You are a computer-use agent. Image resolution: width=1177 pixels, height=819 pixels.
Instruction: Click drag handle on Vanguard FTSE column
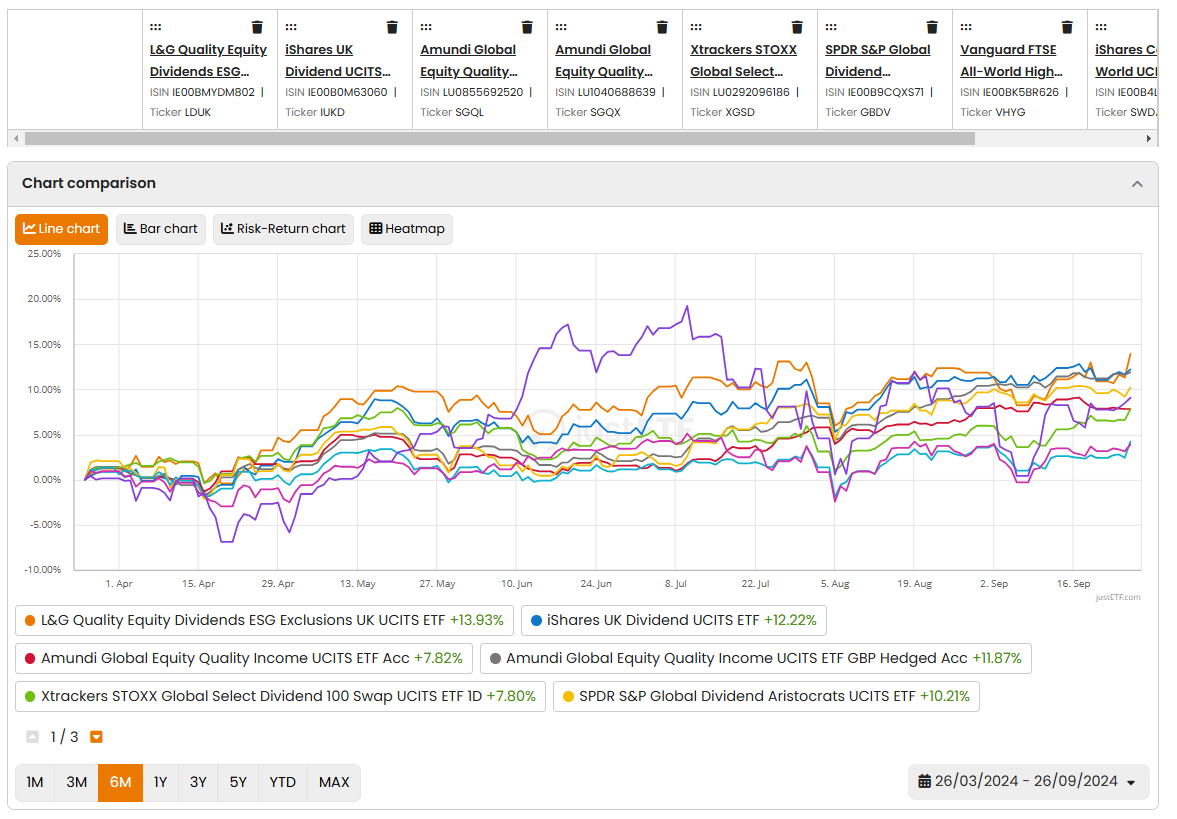tap(966, 27)
